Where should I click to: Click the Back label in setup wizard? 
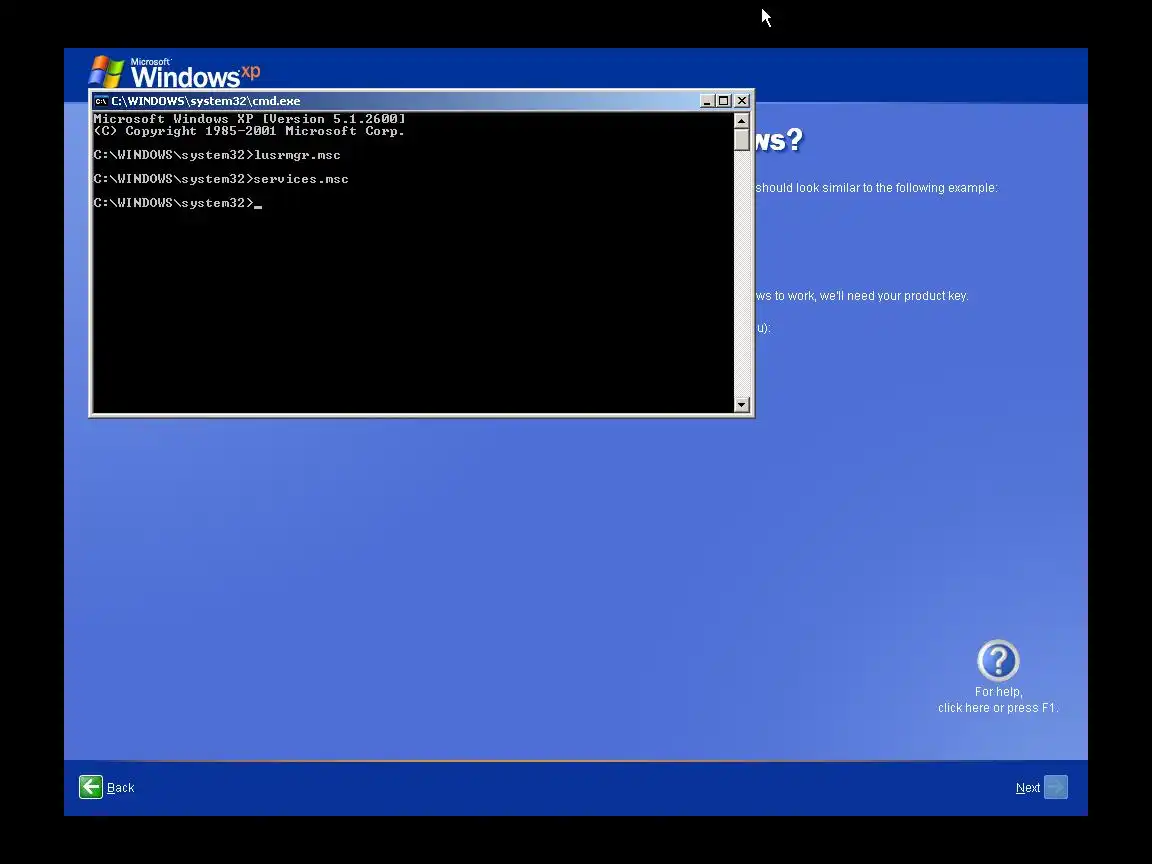(120, 788)
